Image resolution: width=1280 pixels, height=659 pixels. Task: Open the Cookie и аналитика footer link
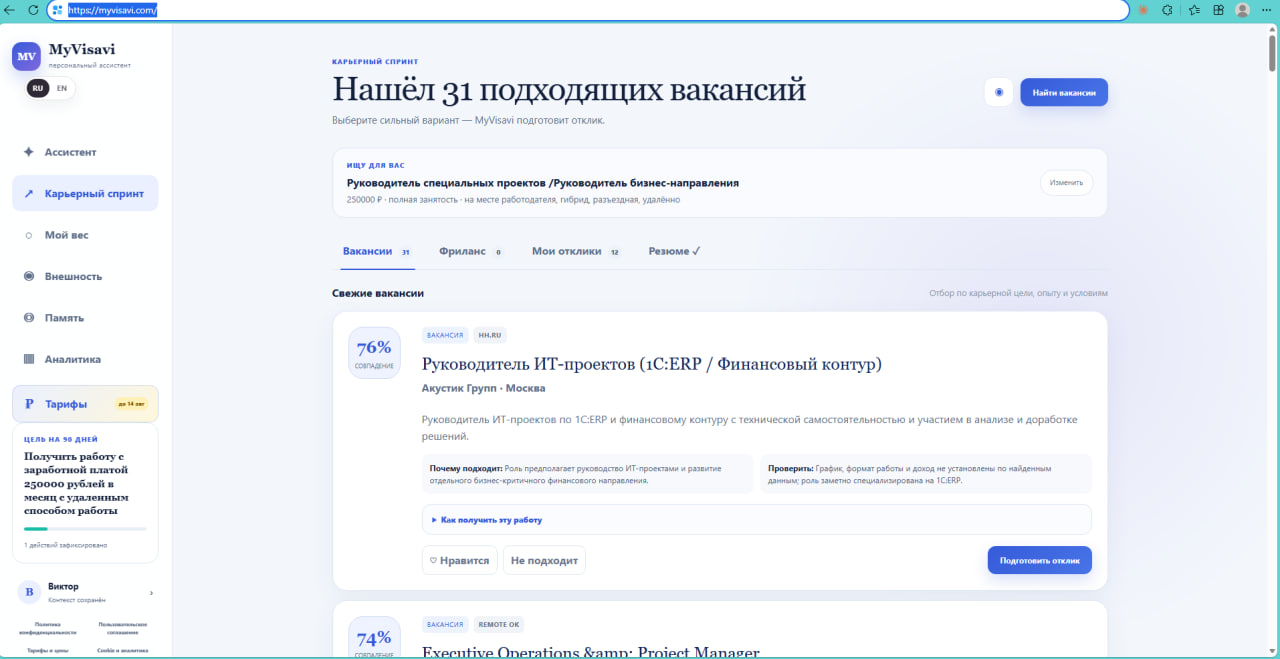[x=123, y=650]
